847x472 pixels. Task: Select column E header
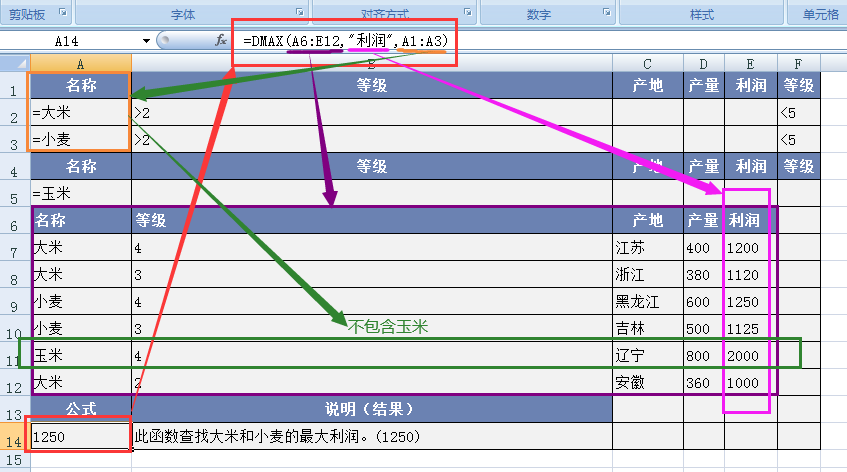pos(750,64)
